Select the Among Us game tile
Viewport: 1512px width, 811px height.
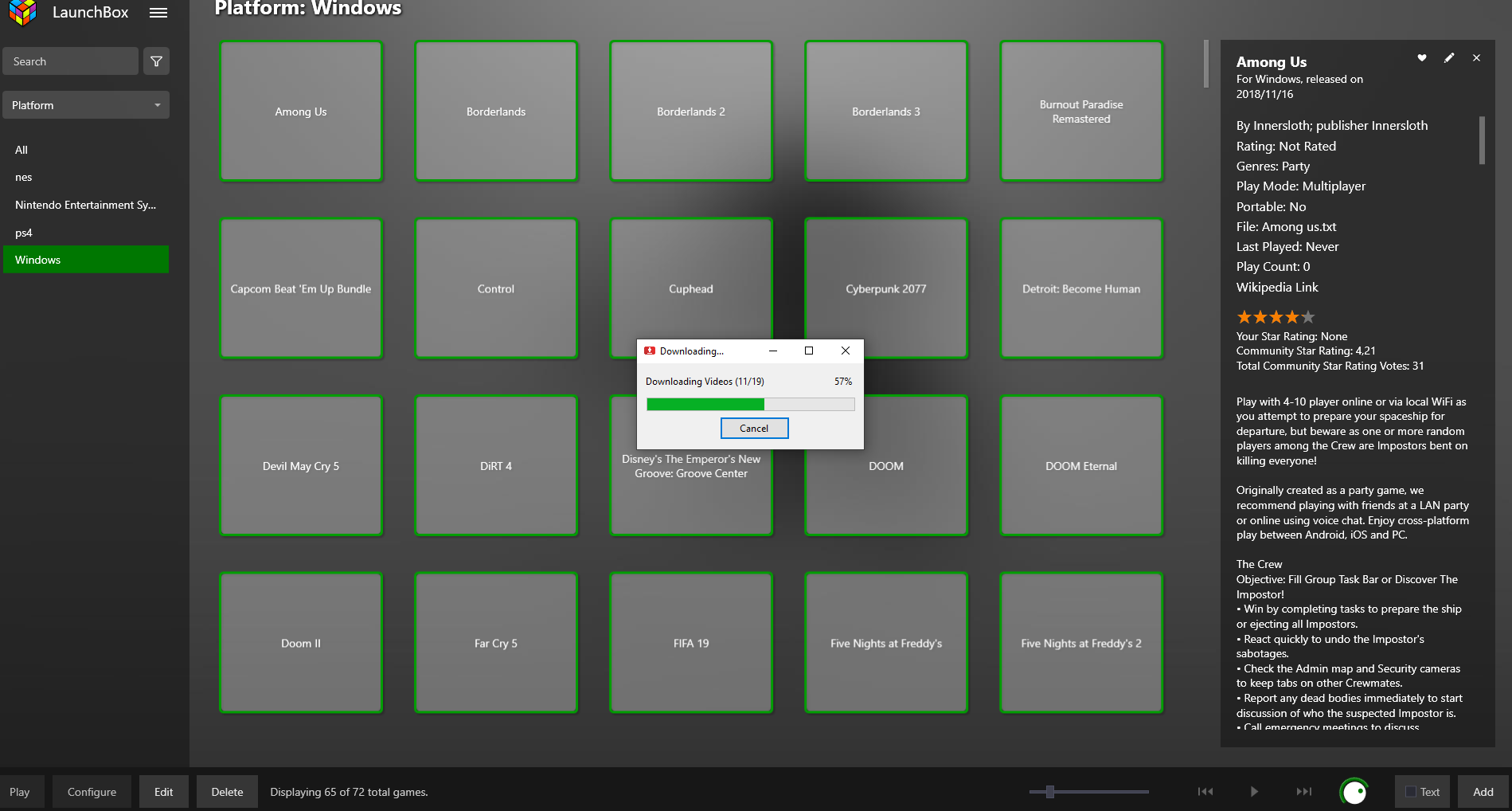pyautogui.click(x=301, y=112)
